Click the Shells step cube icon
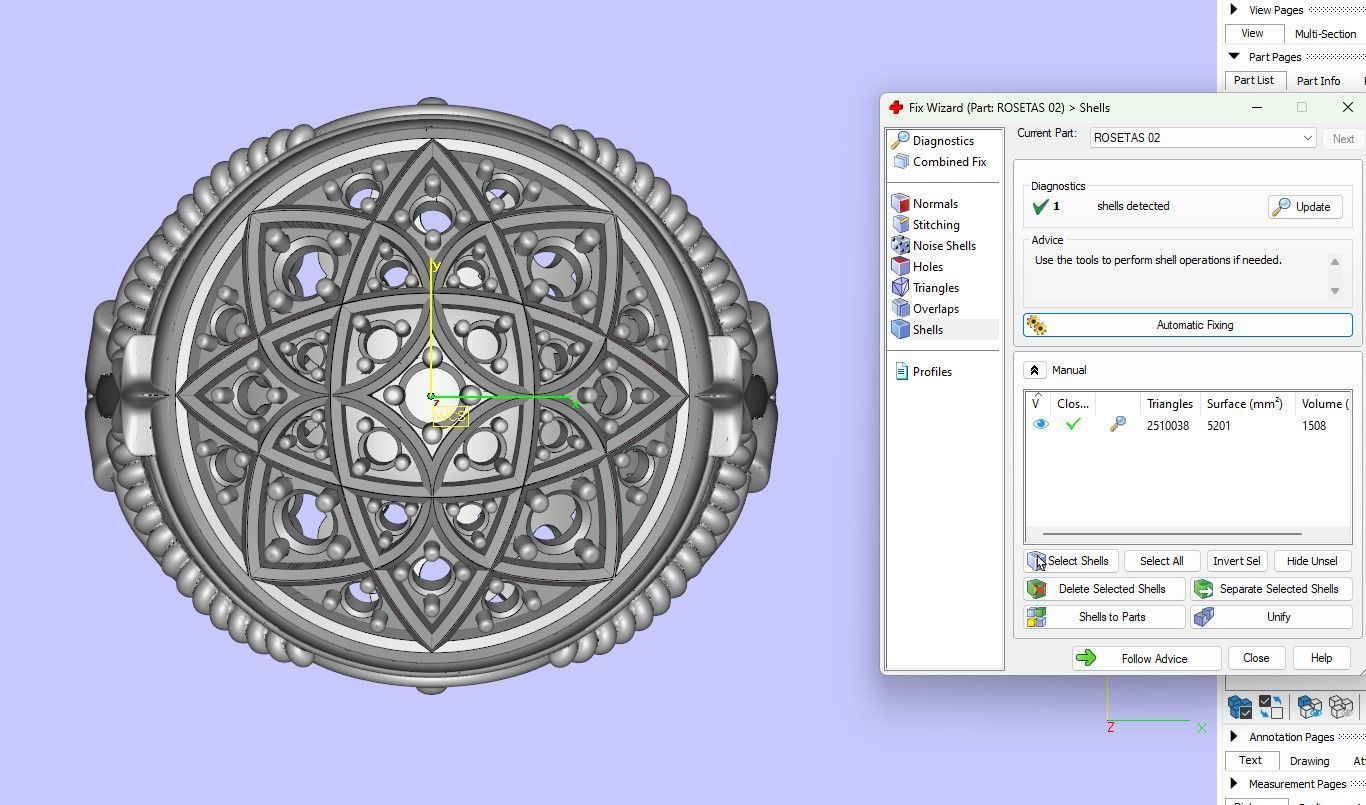Screen dimensions: 1366x805 [x=900, y=330]
